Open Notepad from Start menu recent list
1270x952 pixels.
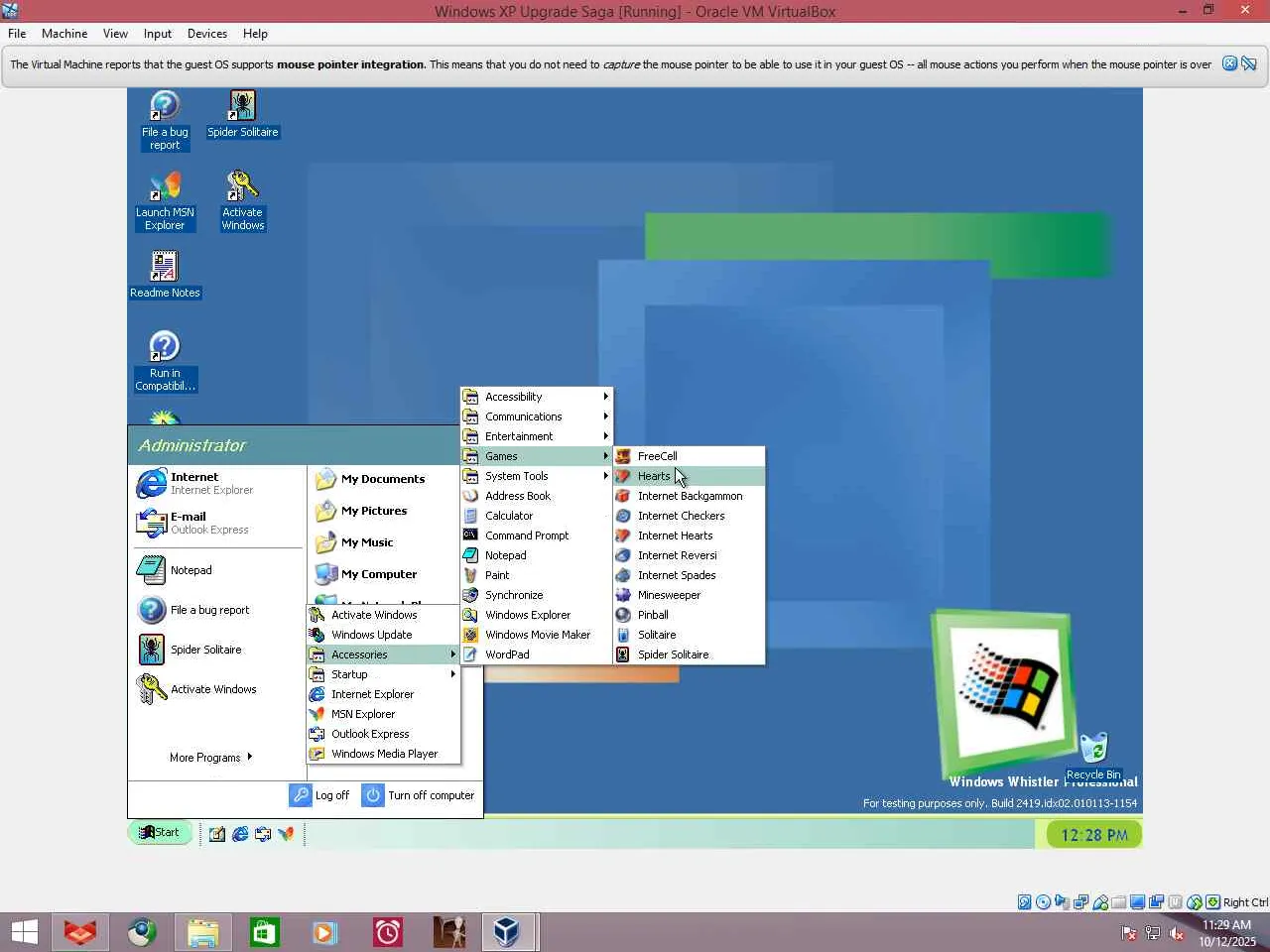[217, 570]
